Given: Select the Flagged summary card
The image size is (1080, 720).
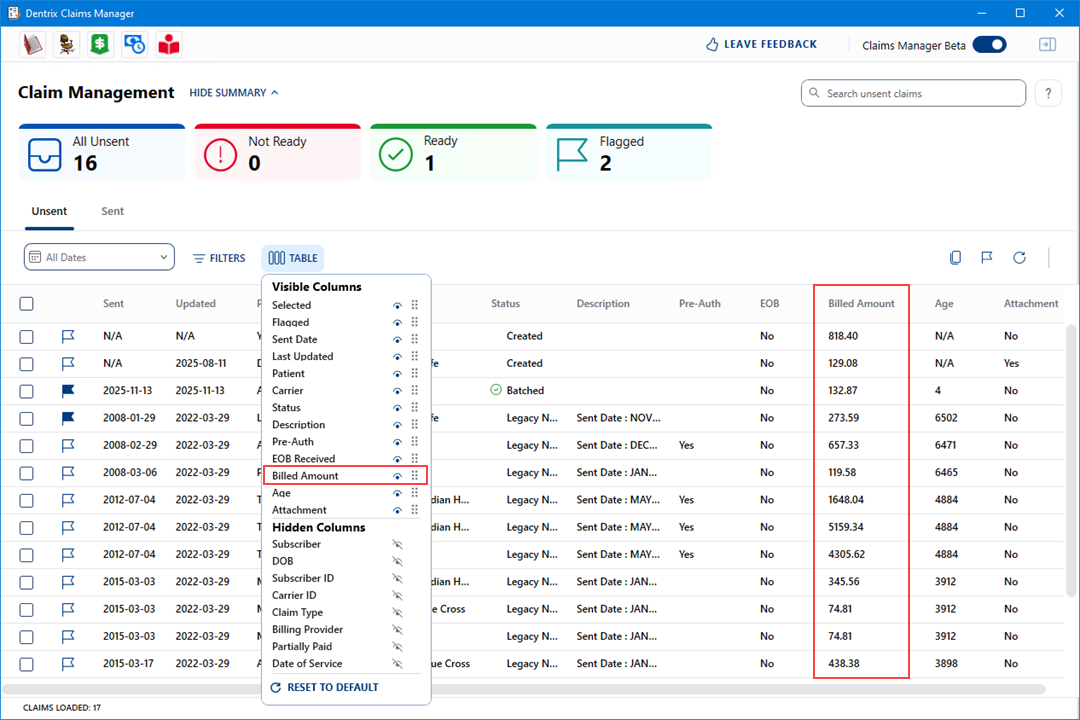Looking at the screenshot, I should (628, 153).
